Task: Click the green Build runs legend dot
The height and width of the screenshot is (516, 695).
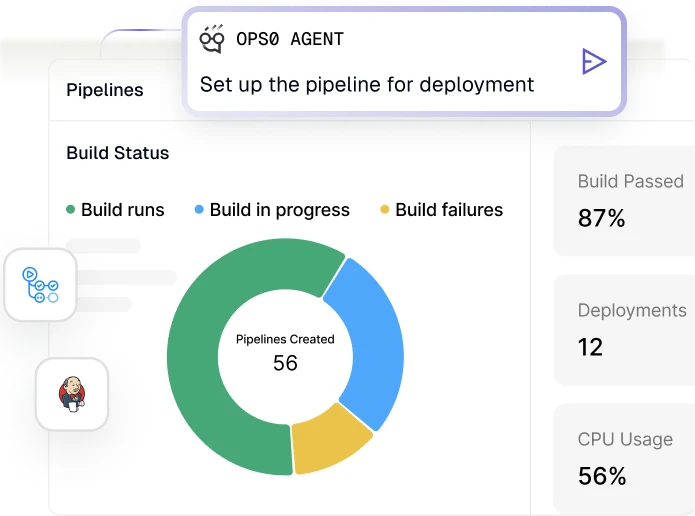Action: coord(71,210)
